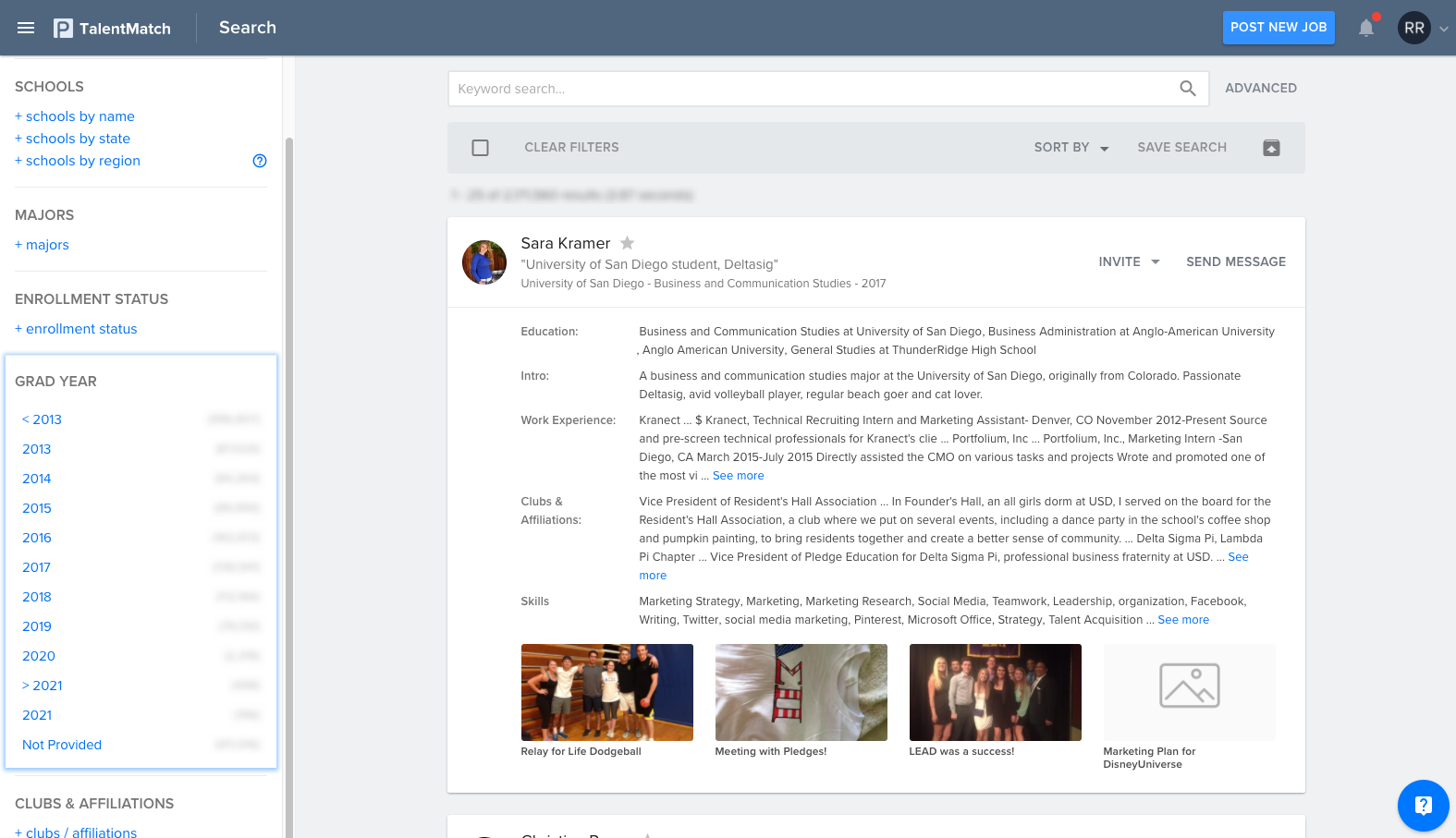Open the RR user avatar menu
This screenshot has height=838, width=1456.
click(1413, 28)
